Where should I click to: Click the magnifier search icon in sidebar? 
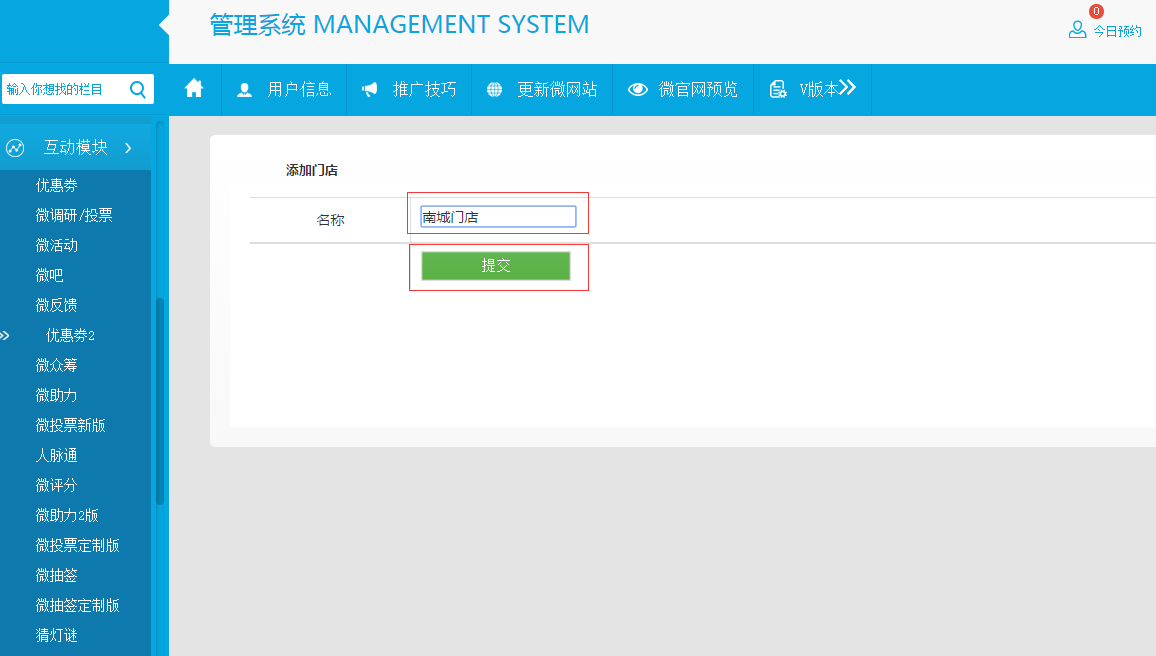click(138, 89)
